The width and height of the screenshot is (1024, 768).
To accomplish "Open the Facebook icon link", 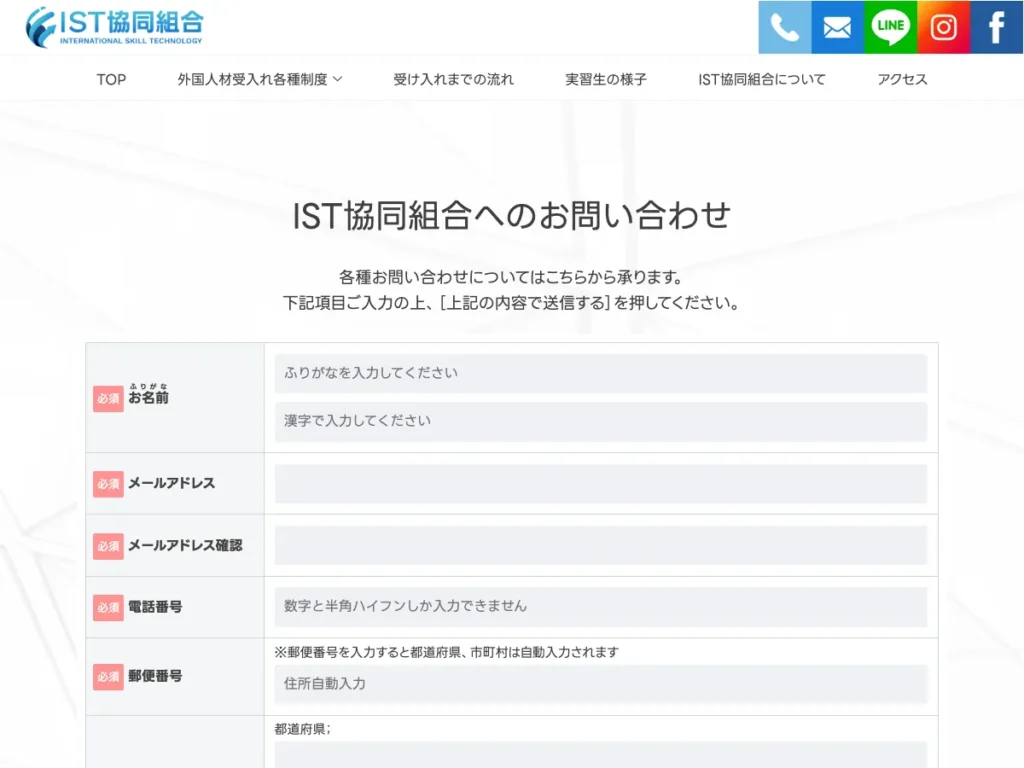I will [997, 27].
